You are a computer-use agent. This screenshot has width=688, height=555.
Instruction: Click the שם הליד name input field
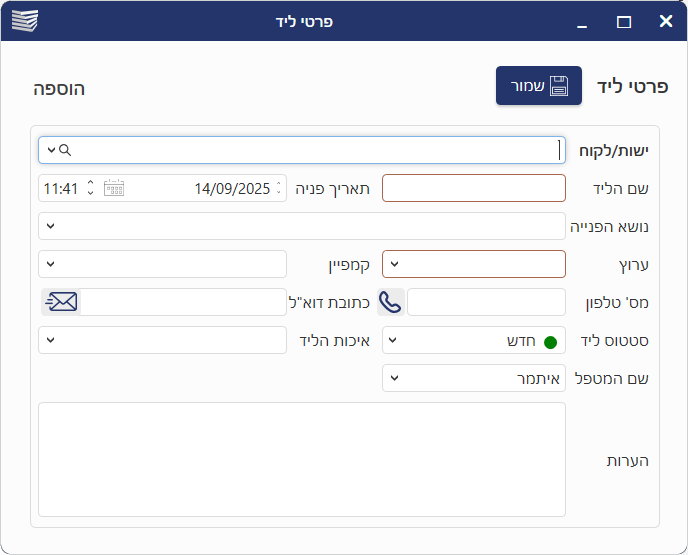474,188
